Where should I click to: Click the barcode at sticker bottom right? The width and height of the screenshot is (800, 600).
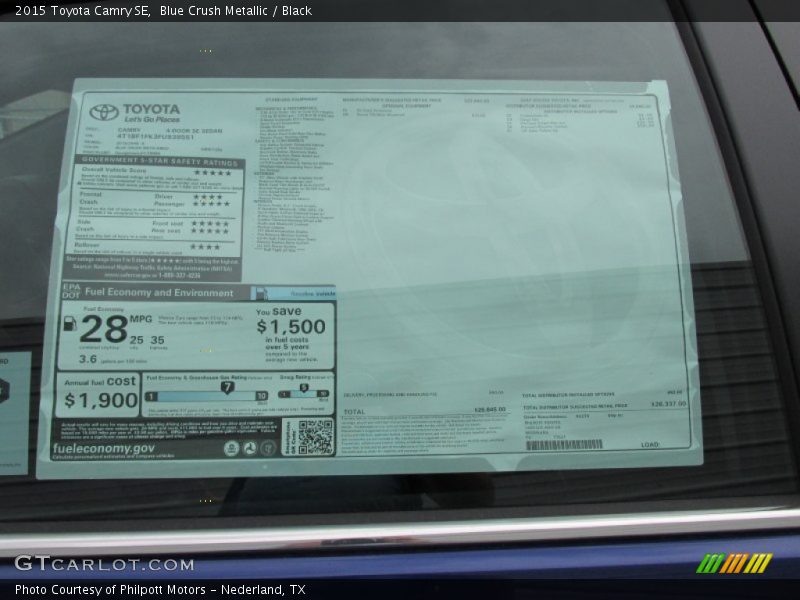[x=564, y=444]
